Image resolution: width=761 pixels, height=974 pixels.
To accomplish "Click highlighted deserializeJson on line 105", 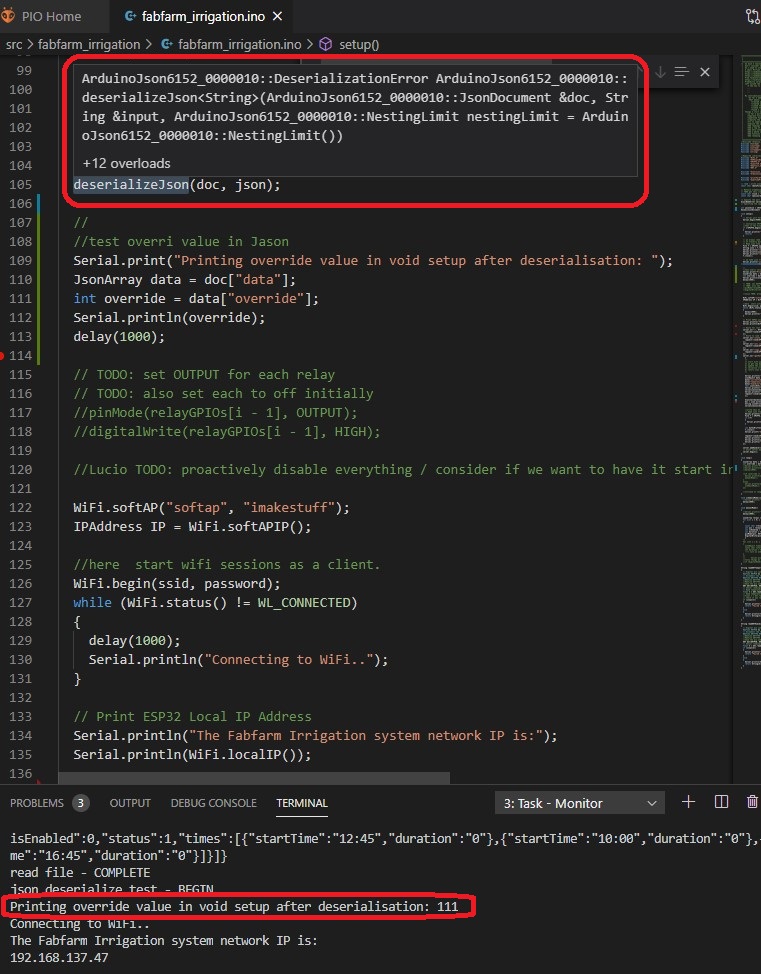I will [131, 185].
